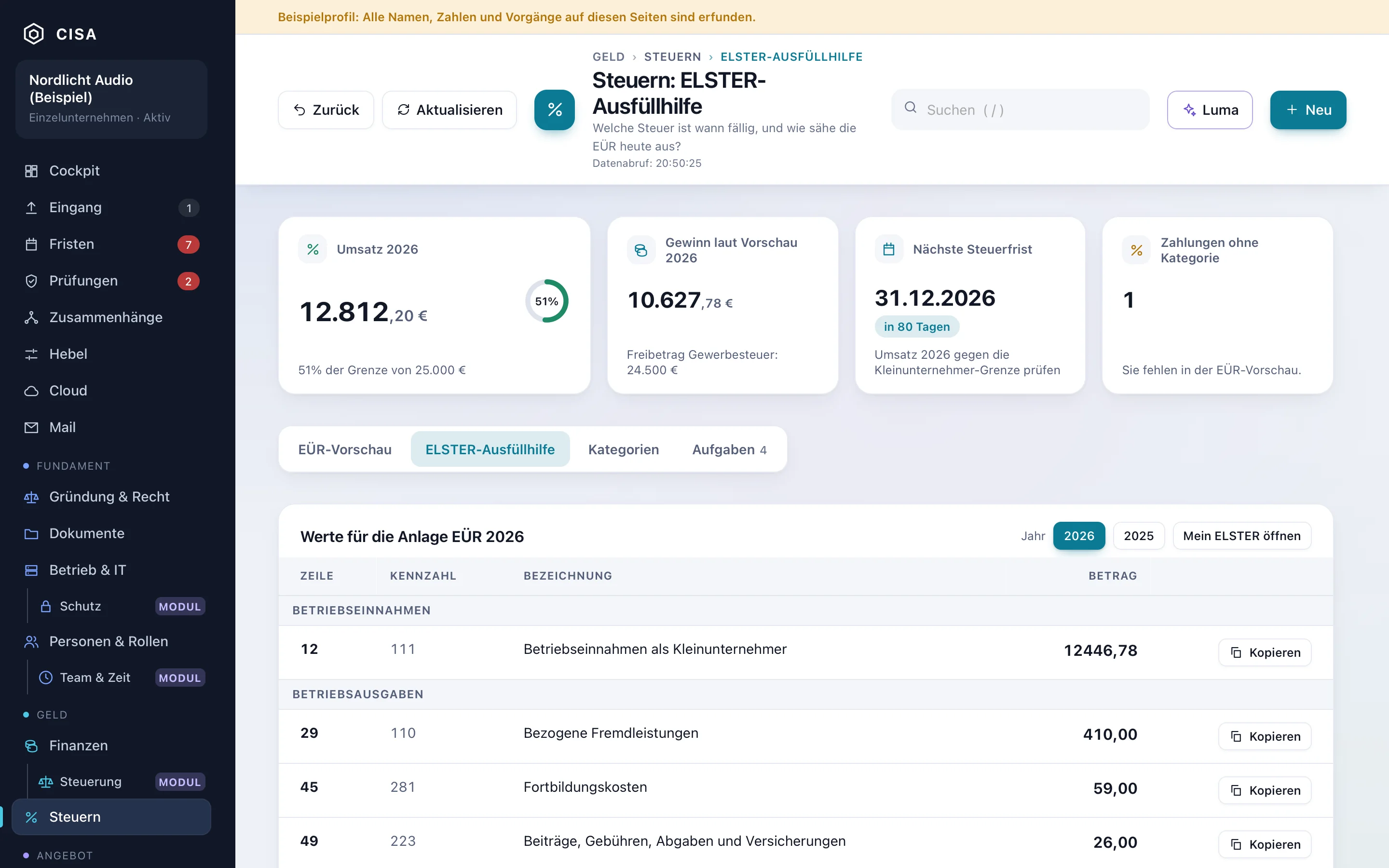Viewport: 1389px width, 868px height.
Task: Switch to ELSTER-Ausfüllhilfe tab
Action: (490, 449)
